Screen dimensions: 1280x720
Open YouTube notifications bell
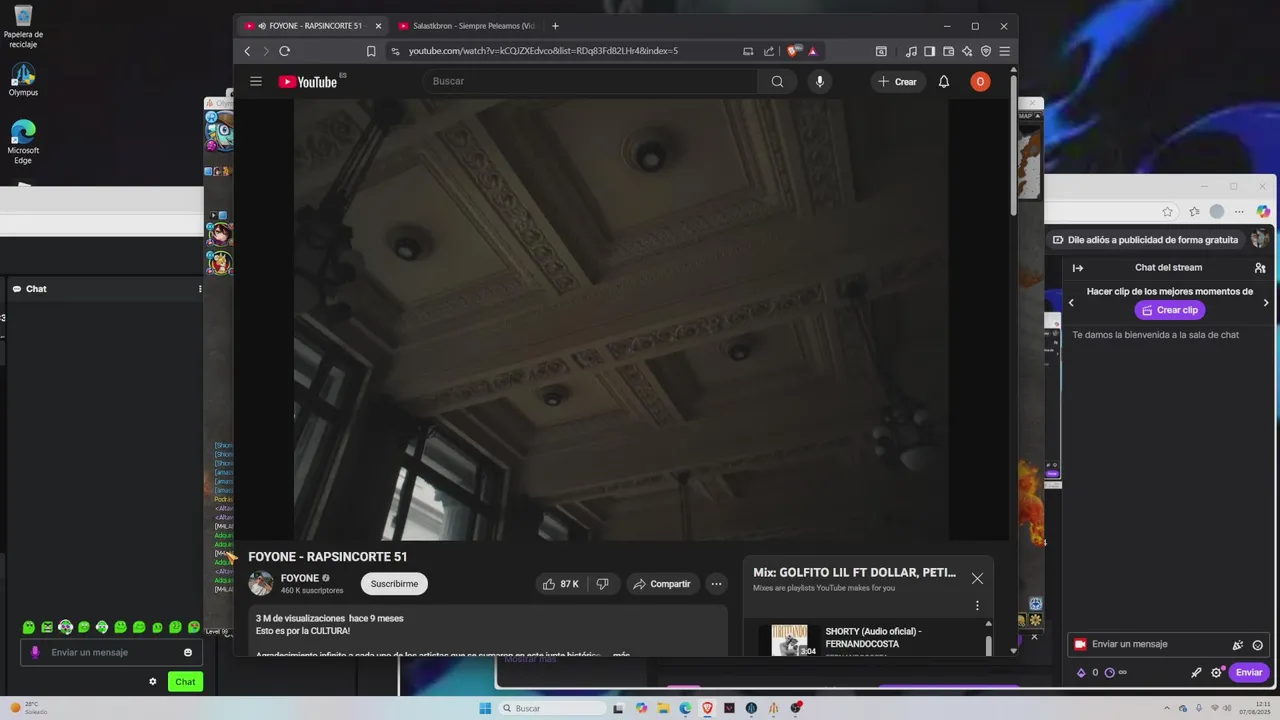tap(943, 81)
